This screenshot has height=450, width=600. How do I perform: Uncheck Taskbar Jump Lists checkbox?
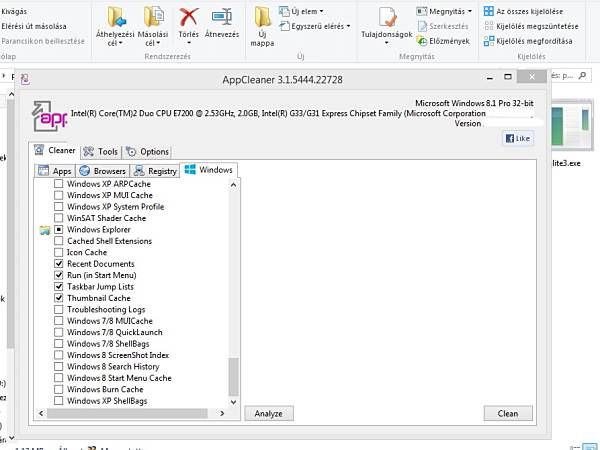59,287
